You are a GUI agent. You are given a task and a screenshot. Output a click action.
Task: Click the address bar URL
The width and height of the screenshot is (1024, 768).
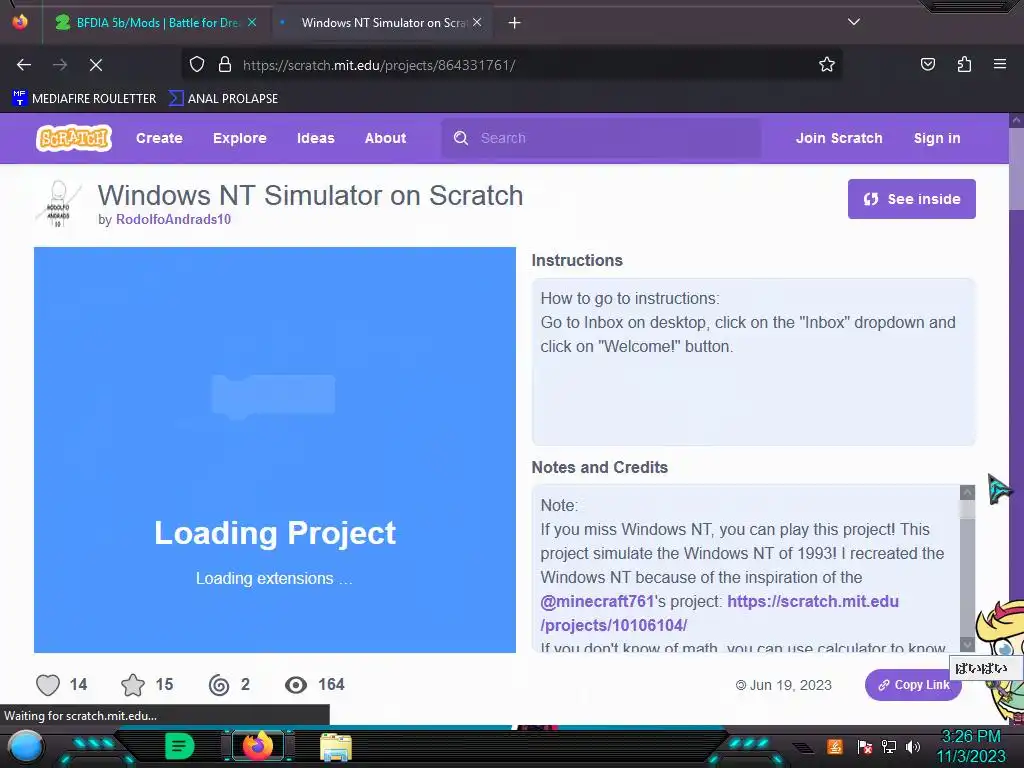point(379,65)
